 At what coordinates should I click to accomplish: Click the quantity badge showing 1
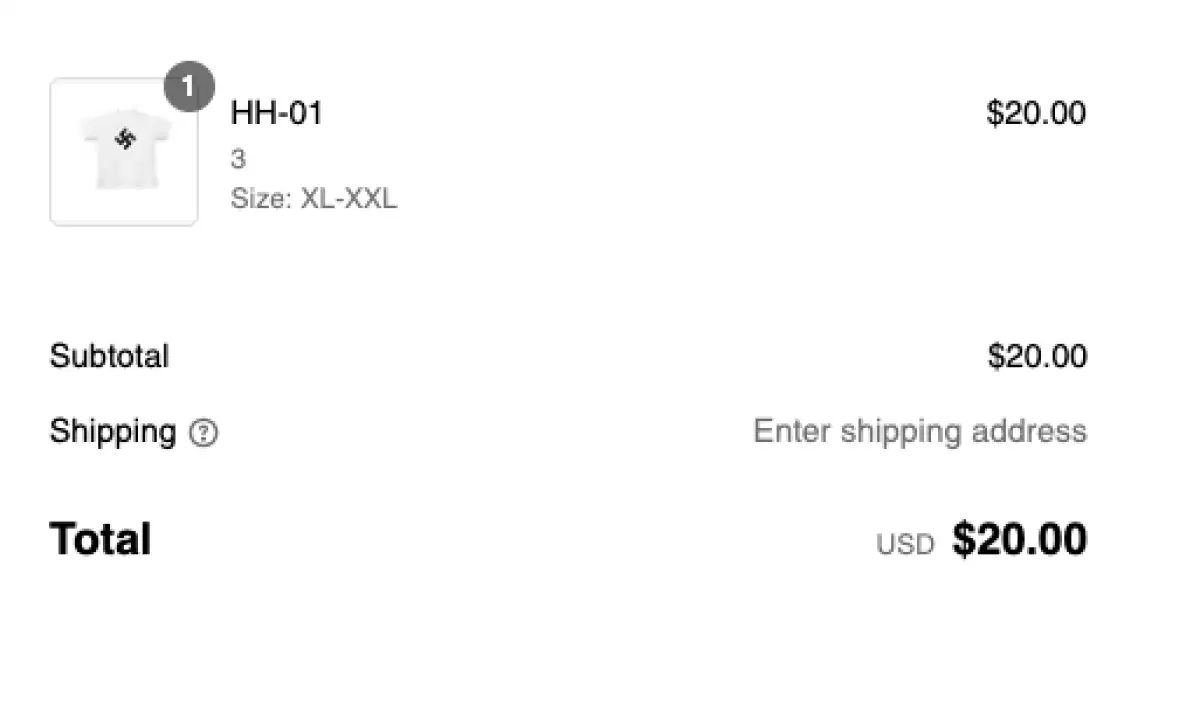[x=188, y=87]
